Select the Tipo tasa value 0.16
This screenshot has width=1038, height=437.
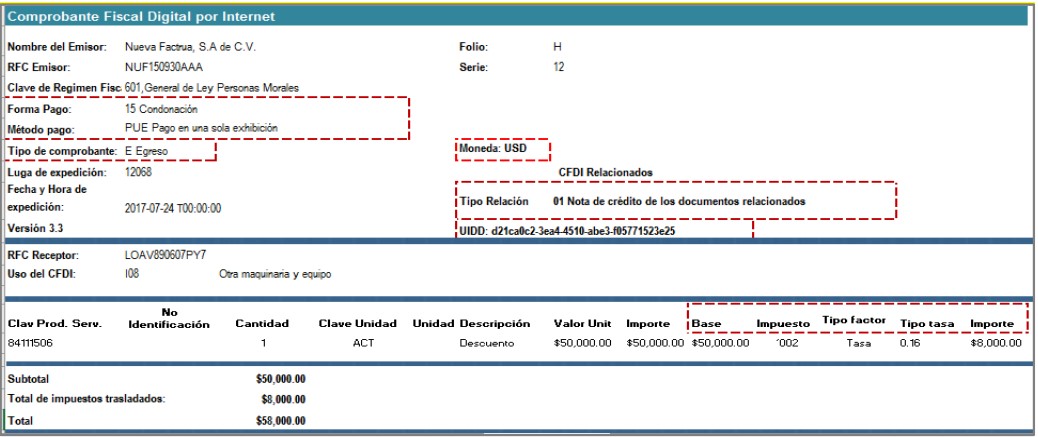912,343
